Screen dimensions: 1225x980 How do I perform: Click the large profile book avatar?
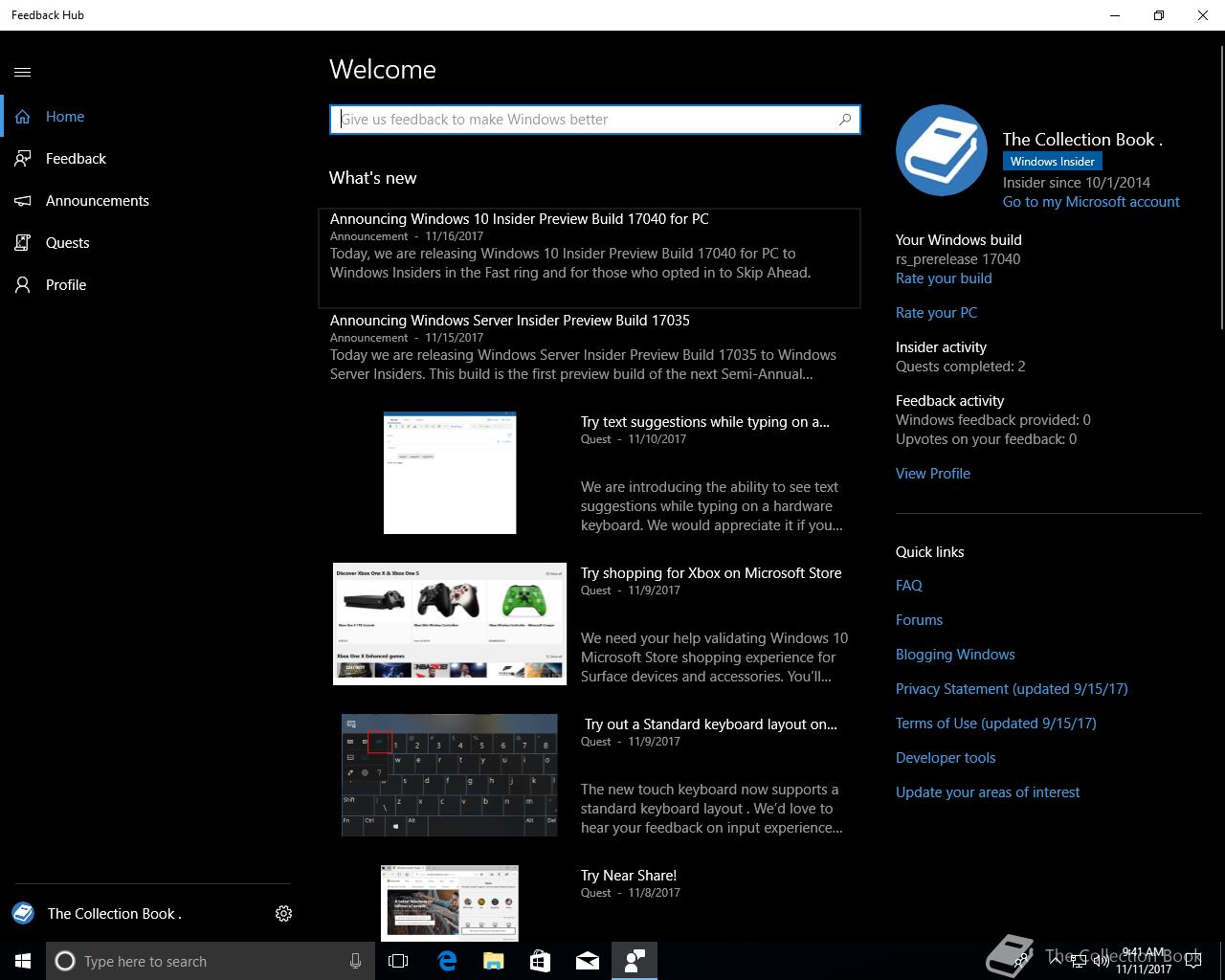[x=942, y=150]
